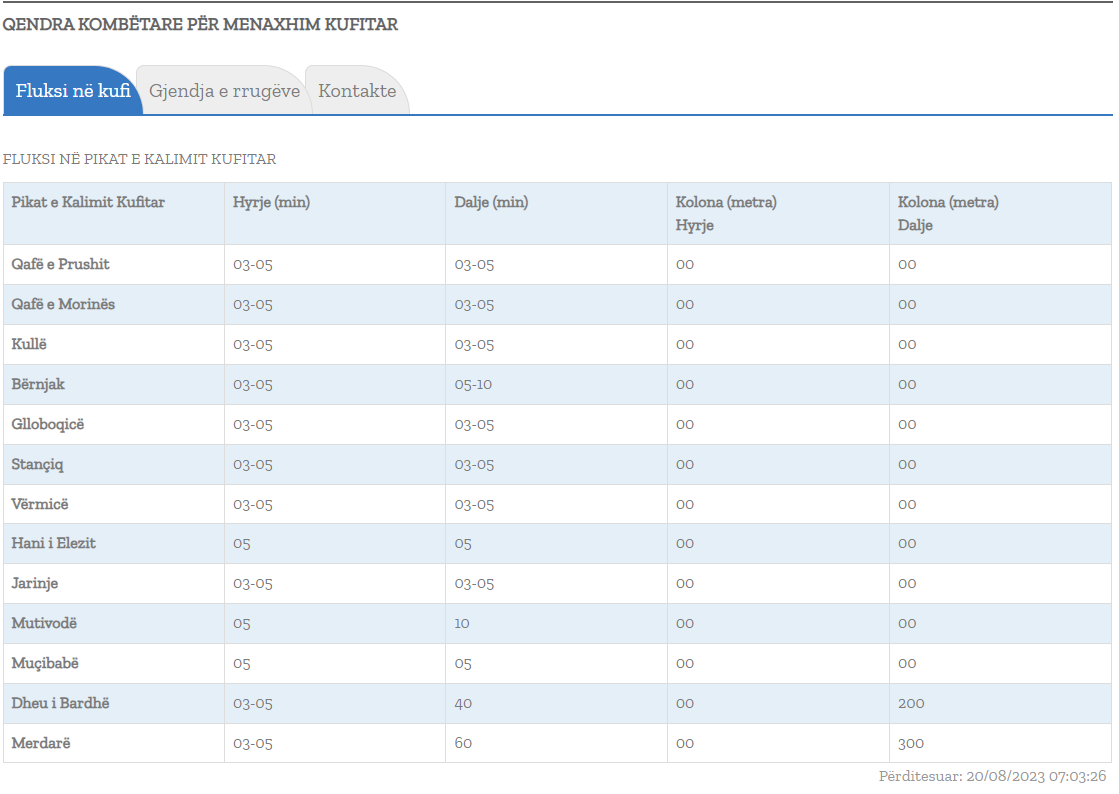
Task: Click the Përditësuar timestamp text
Action: pyautogui.click(x=992, y=777)
